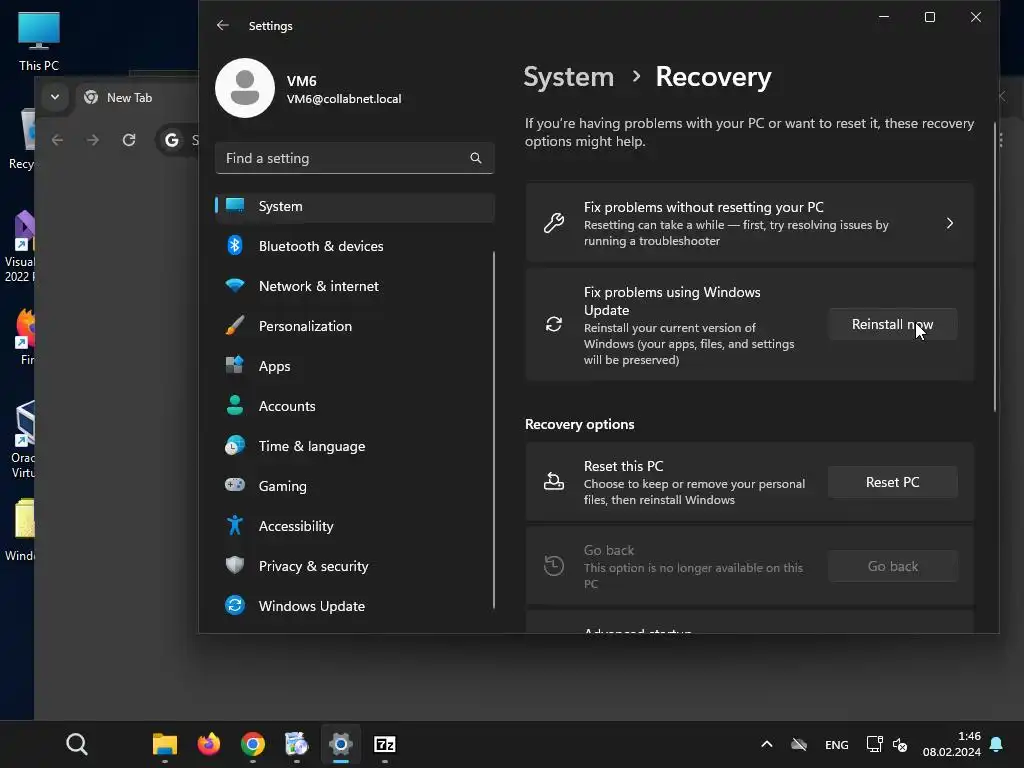1024x768 pixels.
Task: Go to Personalization settings
Action: pos(355,326)
